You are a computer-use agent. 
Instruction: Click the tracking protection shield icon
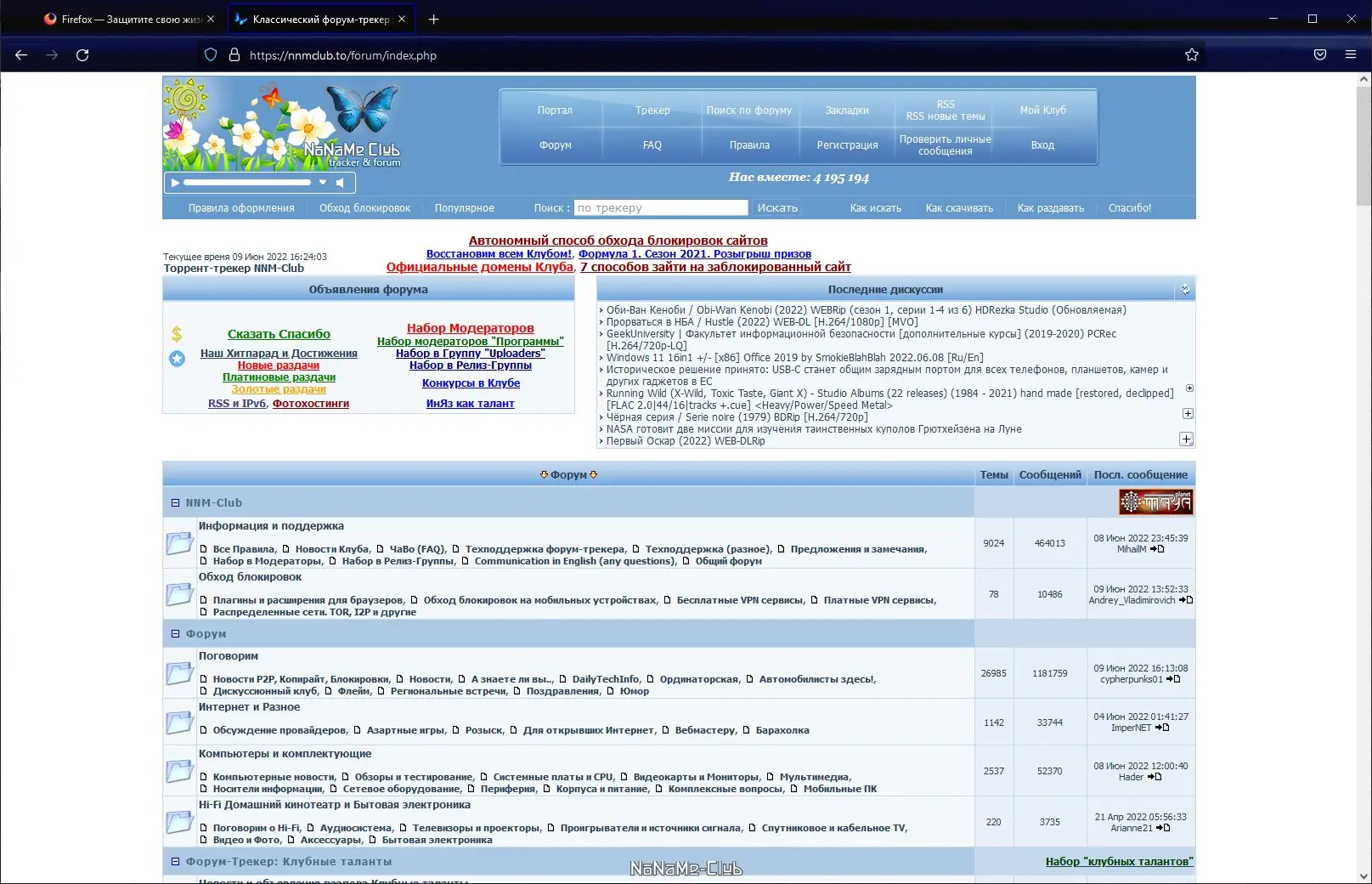(x=211, y=55)
